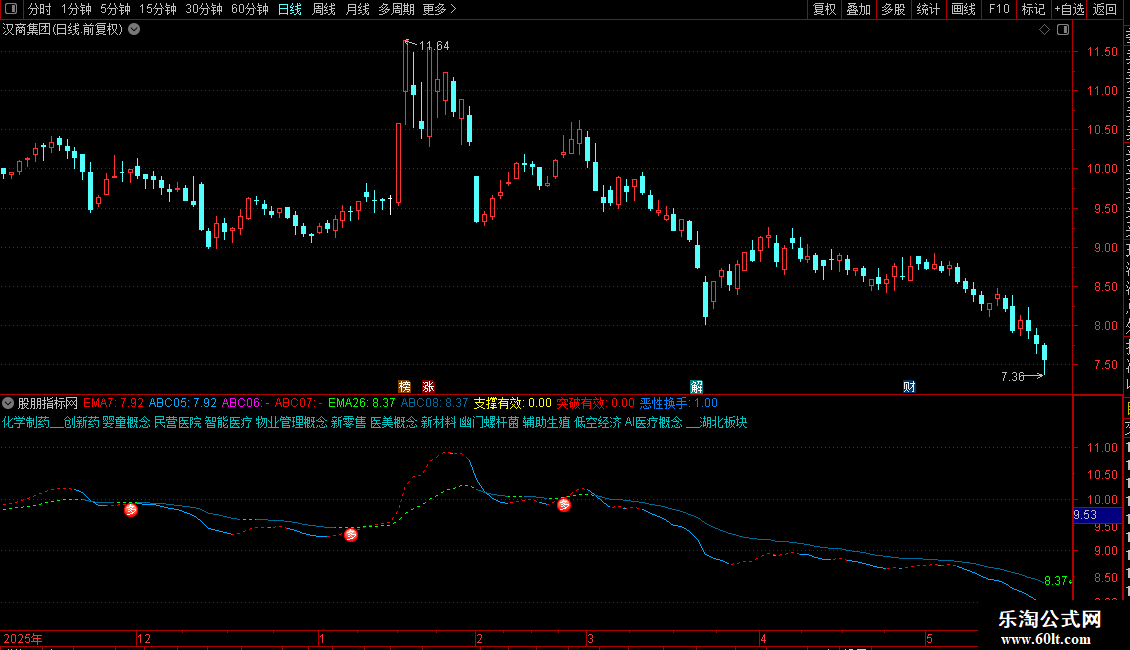The width and height of the screenshot is (1130, 650).
Task: Toggle the left sidebar panel icon
Action: click(x=11, y=9)
